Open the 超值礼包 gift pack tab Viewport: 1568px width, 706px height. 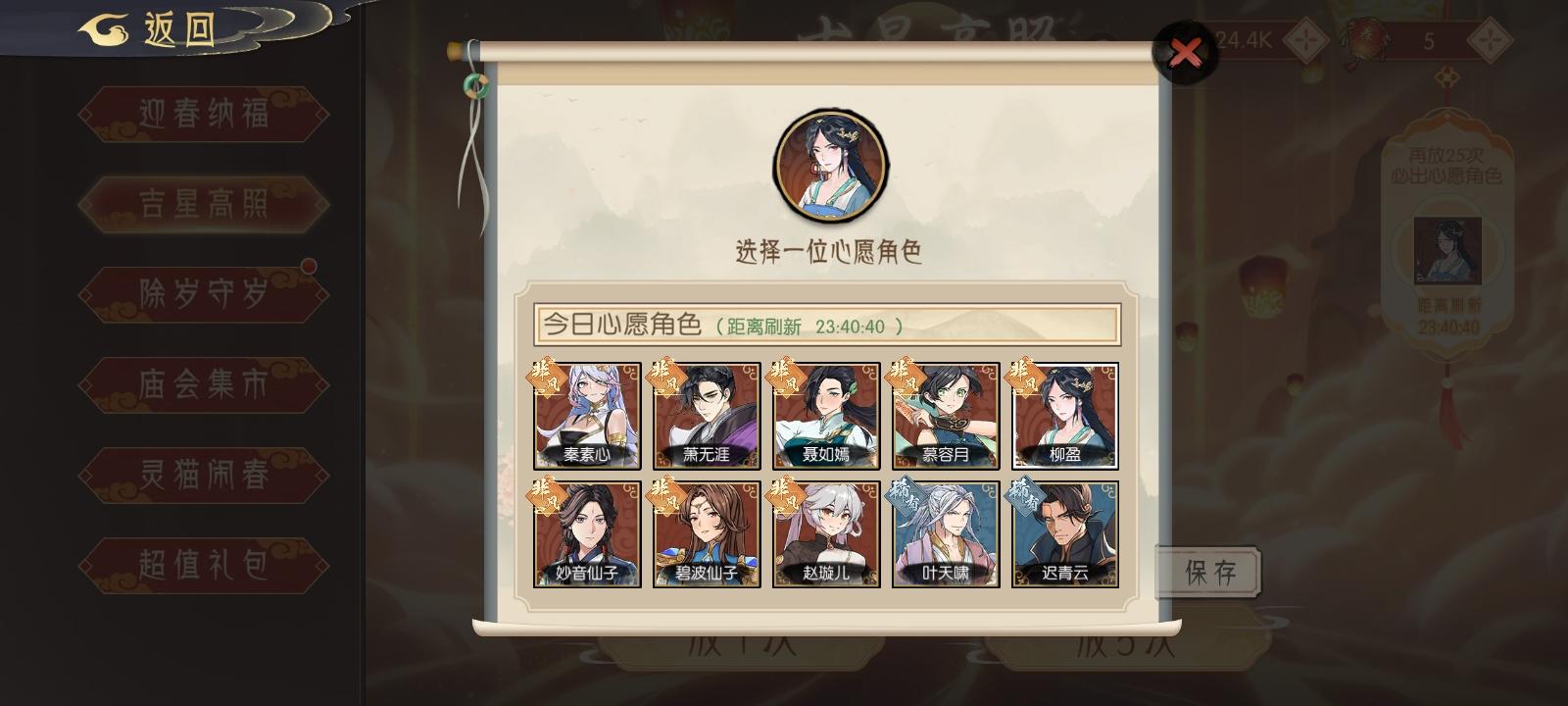(x=204, y=565)
